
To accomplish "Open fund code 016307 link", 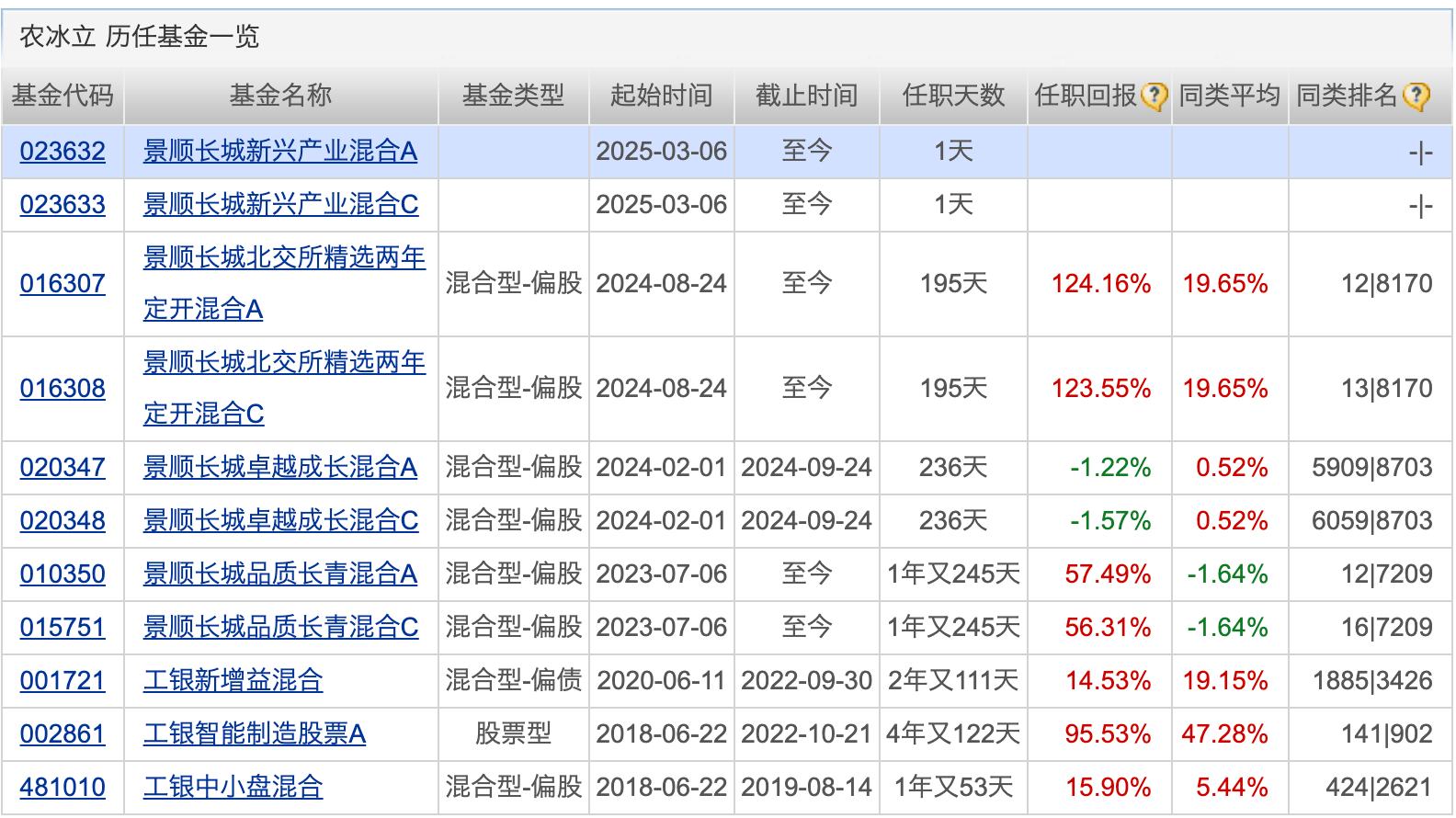I will tap(63, 283).
